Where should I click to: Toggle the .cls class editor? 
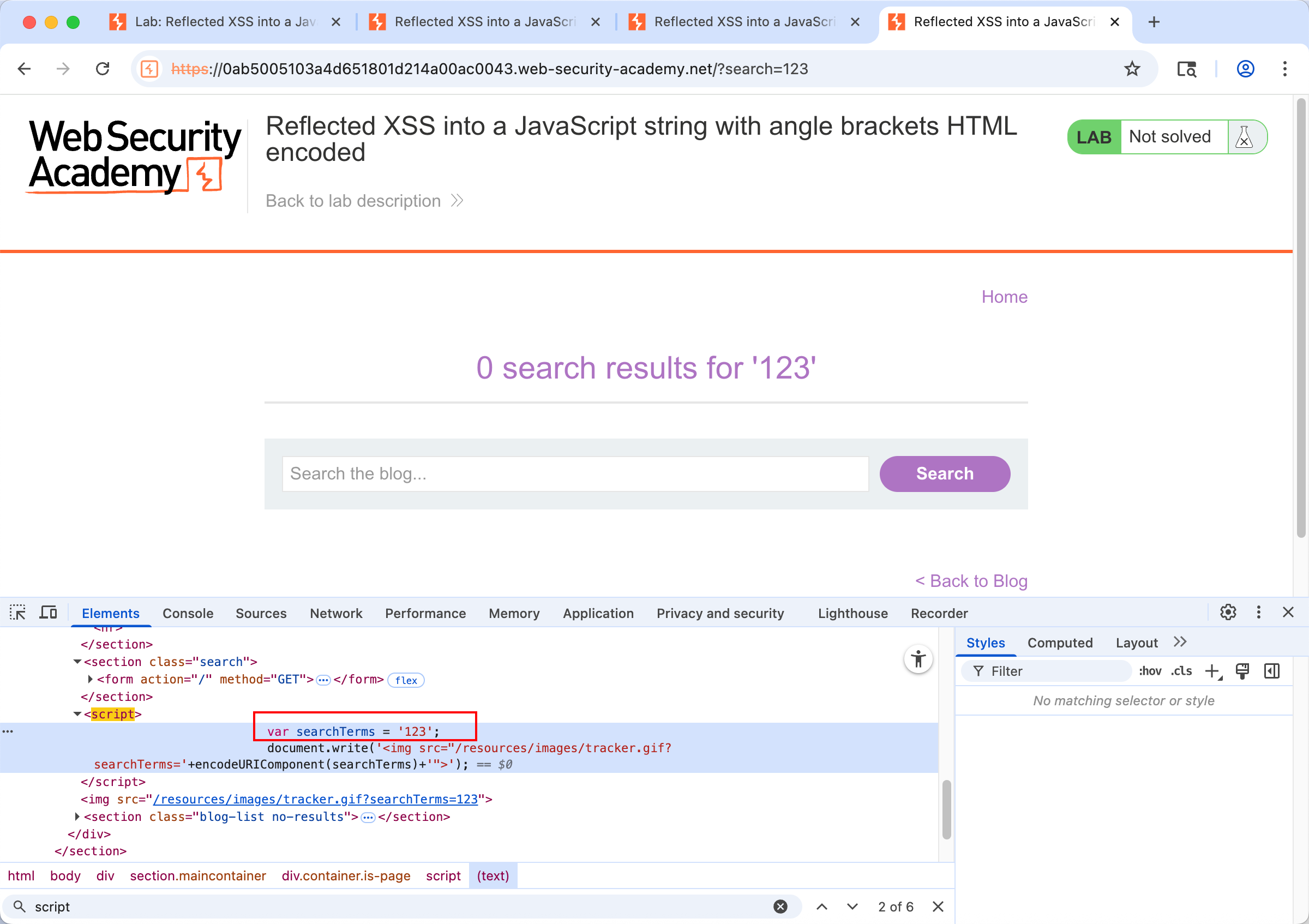tap(1181, 671)
